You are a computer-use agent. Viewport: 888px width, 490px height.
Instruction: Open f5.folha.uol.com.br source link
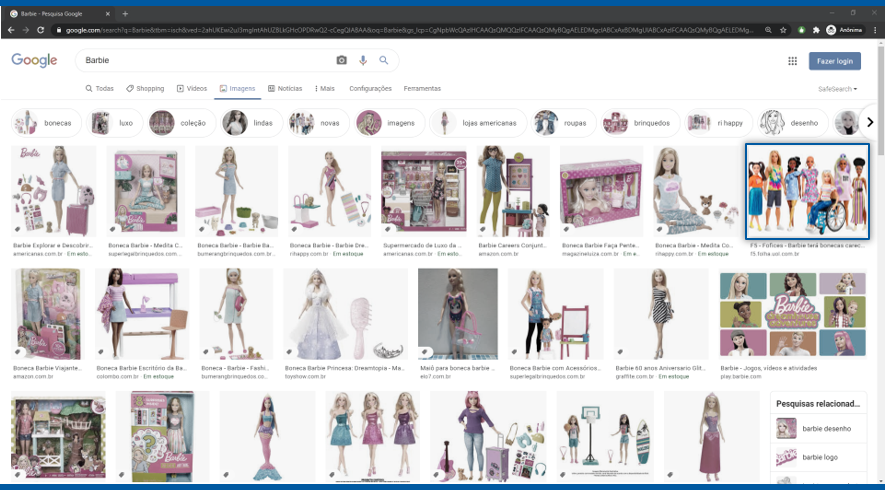tap(775, 254)
